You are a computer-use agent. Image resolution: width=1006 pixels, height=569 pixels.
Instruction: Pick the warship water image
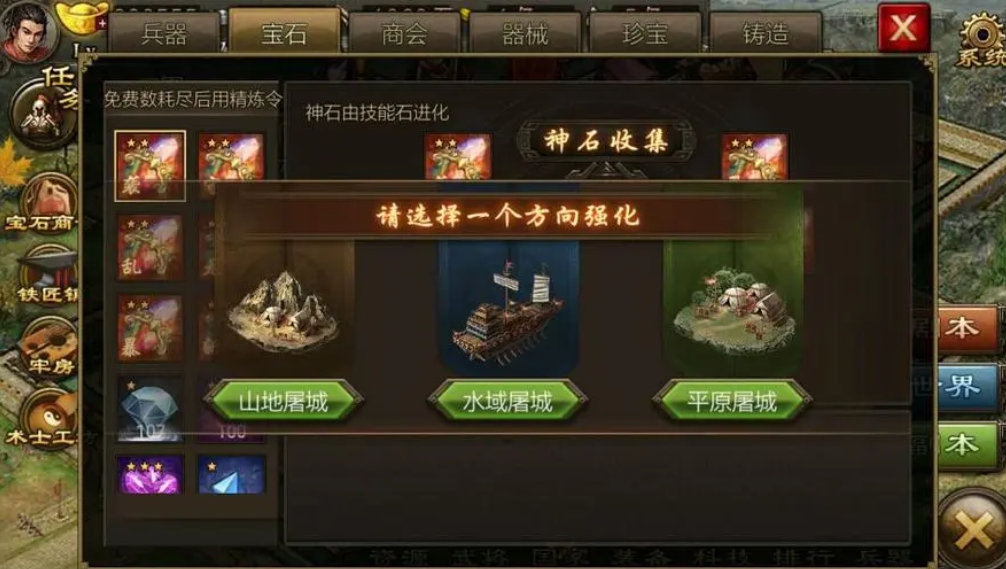509,309
